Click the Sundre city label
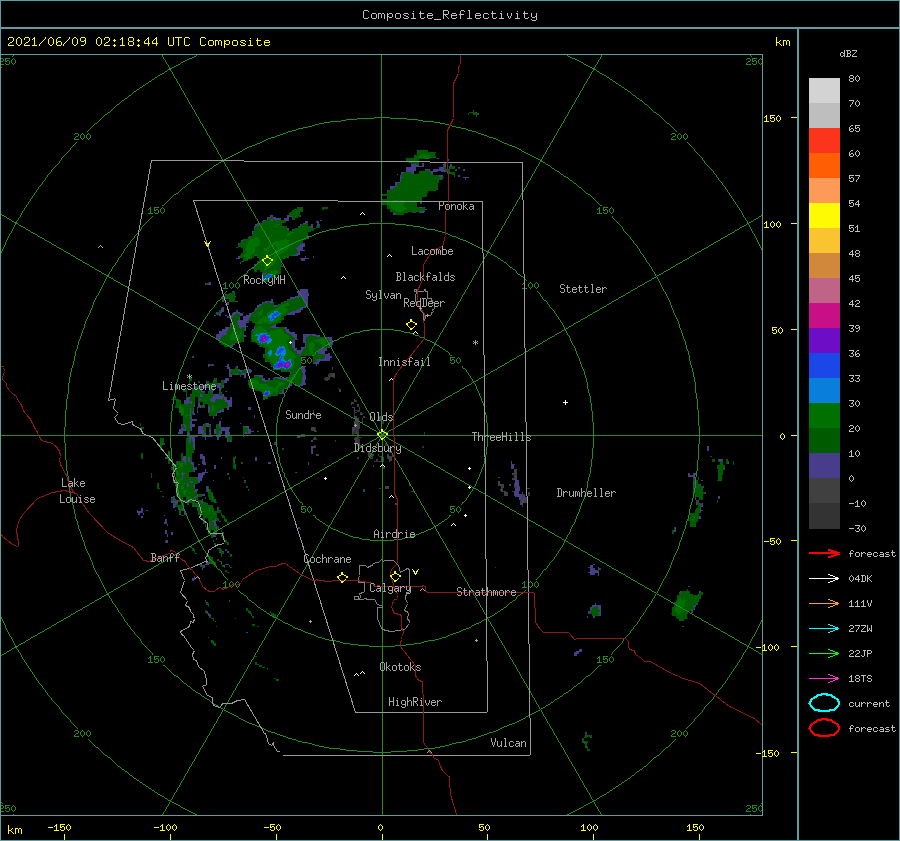 [x=303, y=414]
